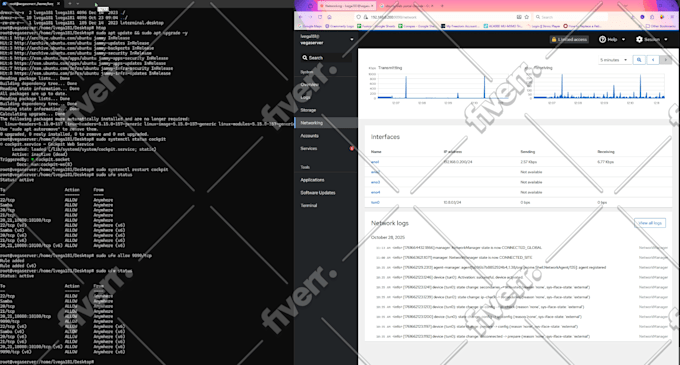Click the next time range arrow button

click(665, 60)
